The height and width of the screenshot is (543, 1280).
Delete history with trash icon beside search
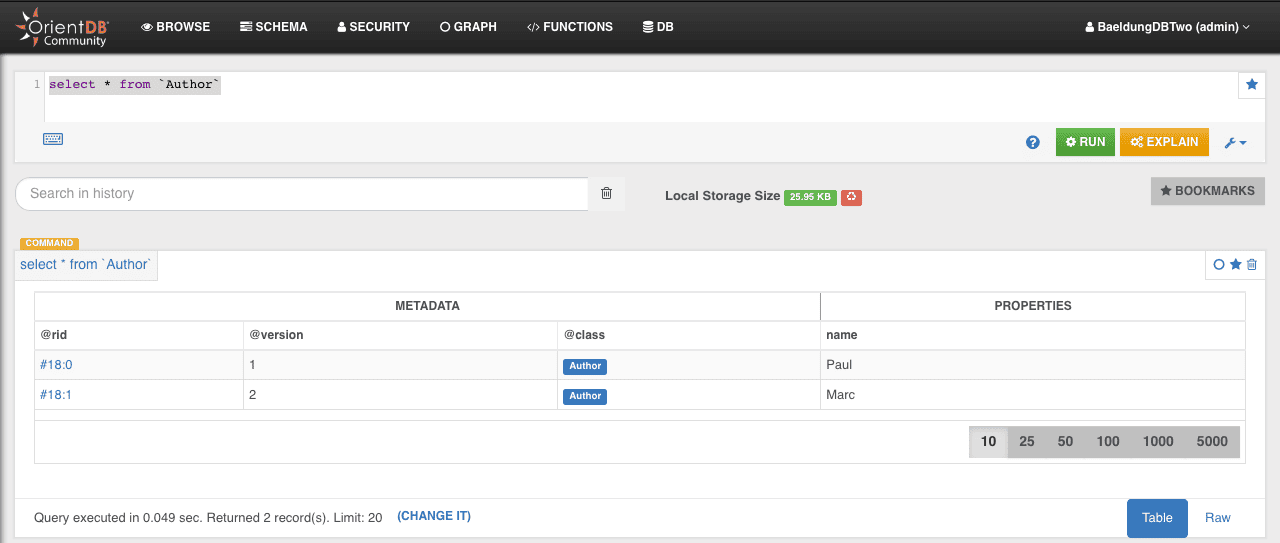click(606, 193)
